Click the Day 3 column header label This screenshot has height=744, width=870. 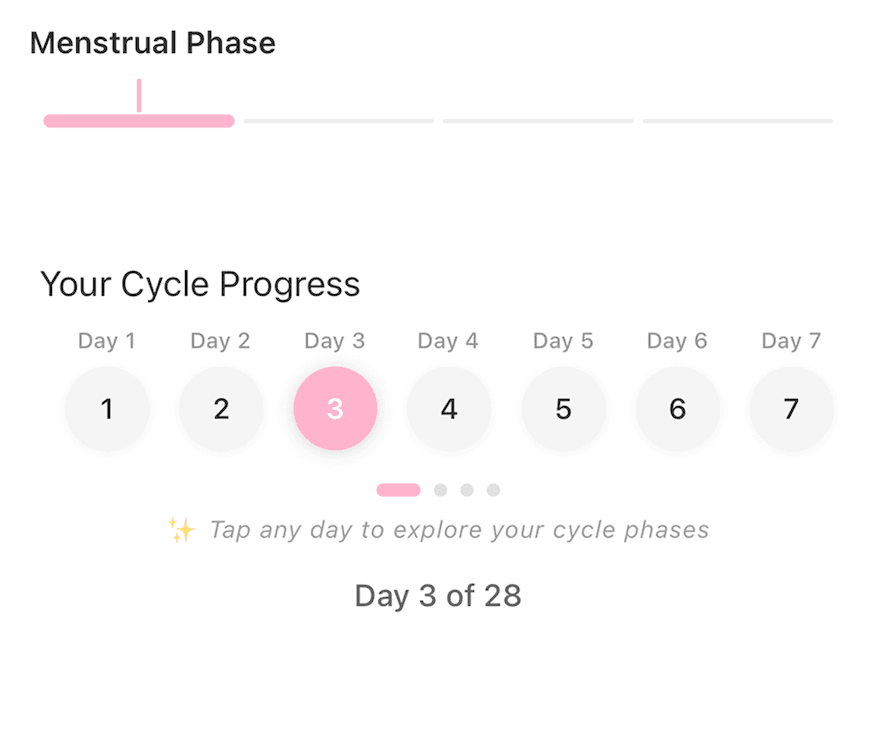pos(335,340)
